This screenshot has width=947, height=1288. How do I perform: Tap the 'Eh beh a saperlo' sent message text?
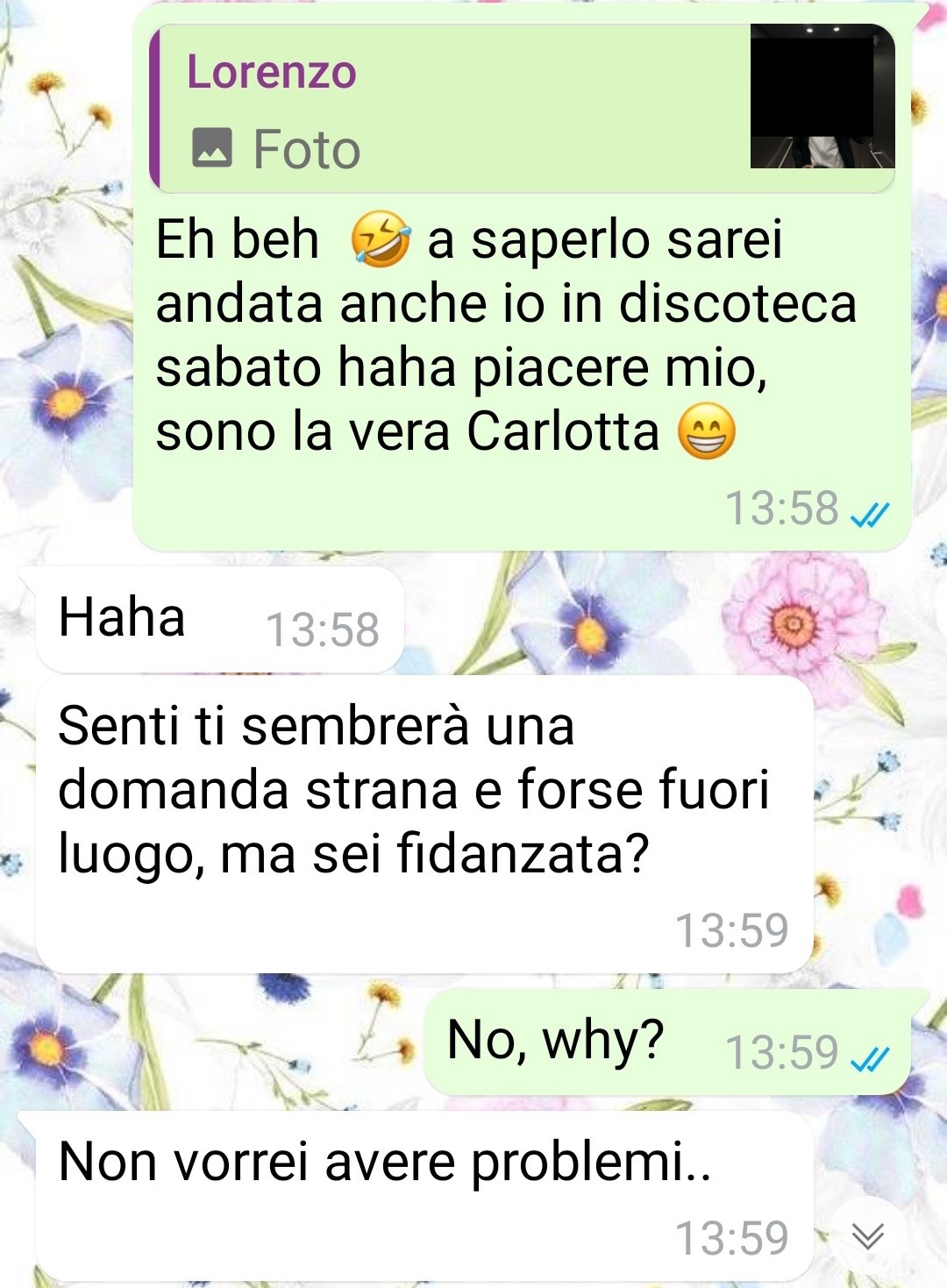point(506,336)
